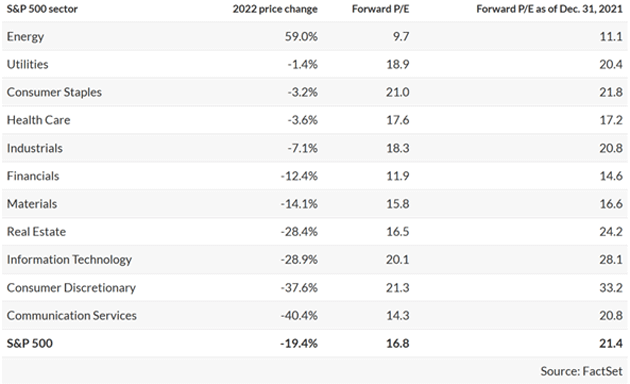The image size is (630, 384).
Task: Select the Information Technology row label
Action: pyautogui.click(x=69, y=260)
